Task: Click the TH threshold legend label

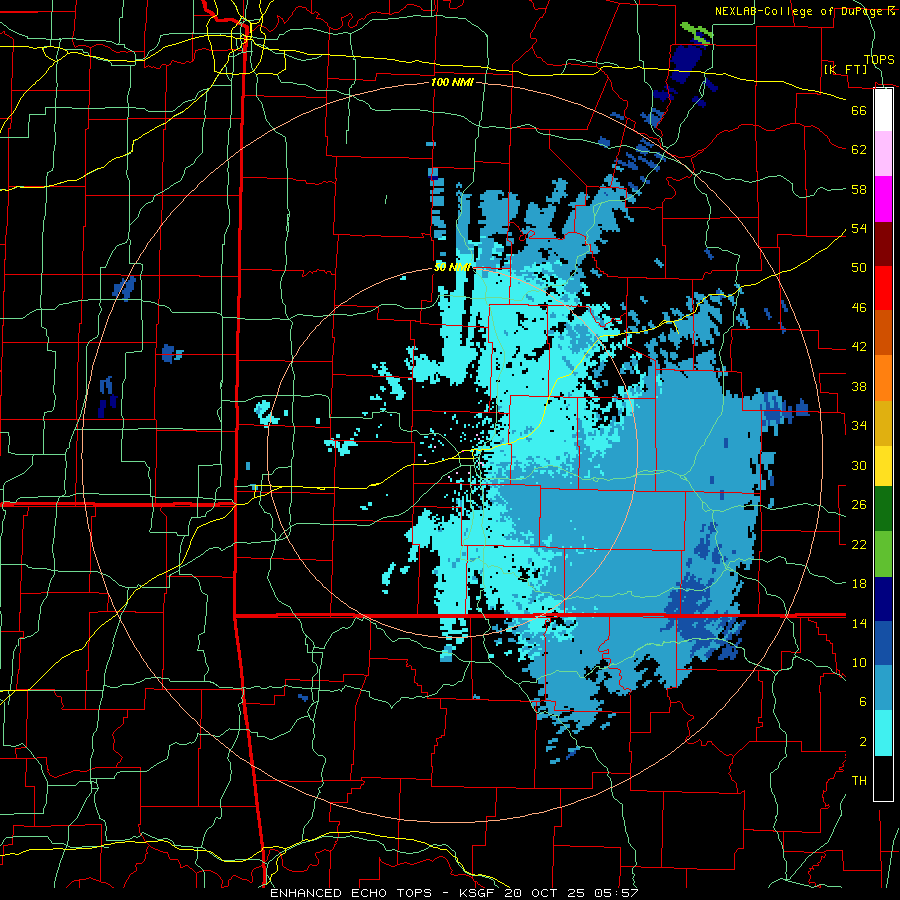Action: pyautogui.click(x=859, y=781)
